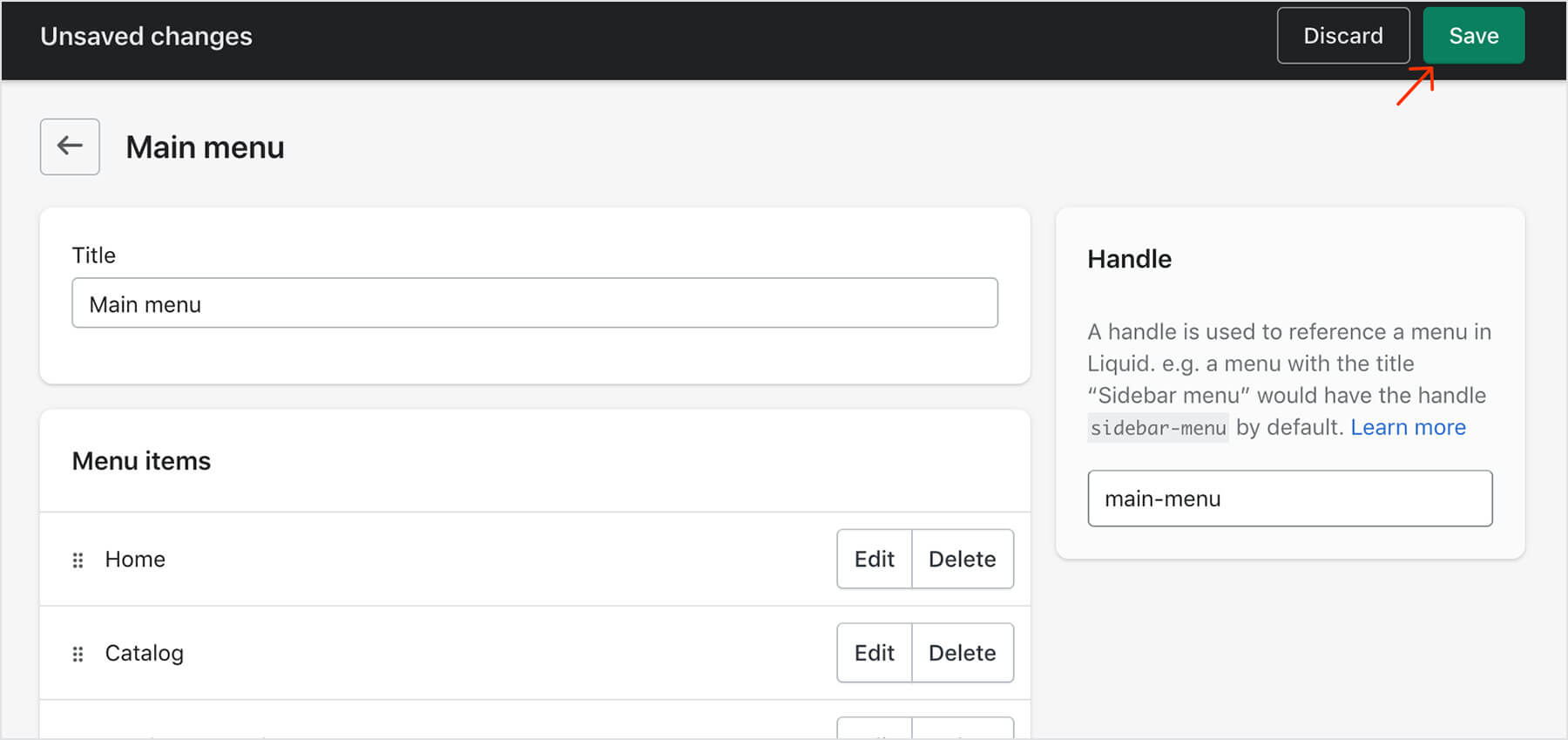Click the Title field label

pos(93,255)
